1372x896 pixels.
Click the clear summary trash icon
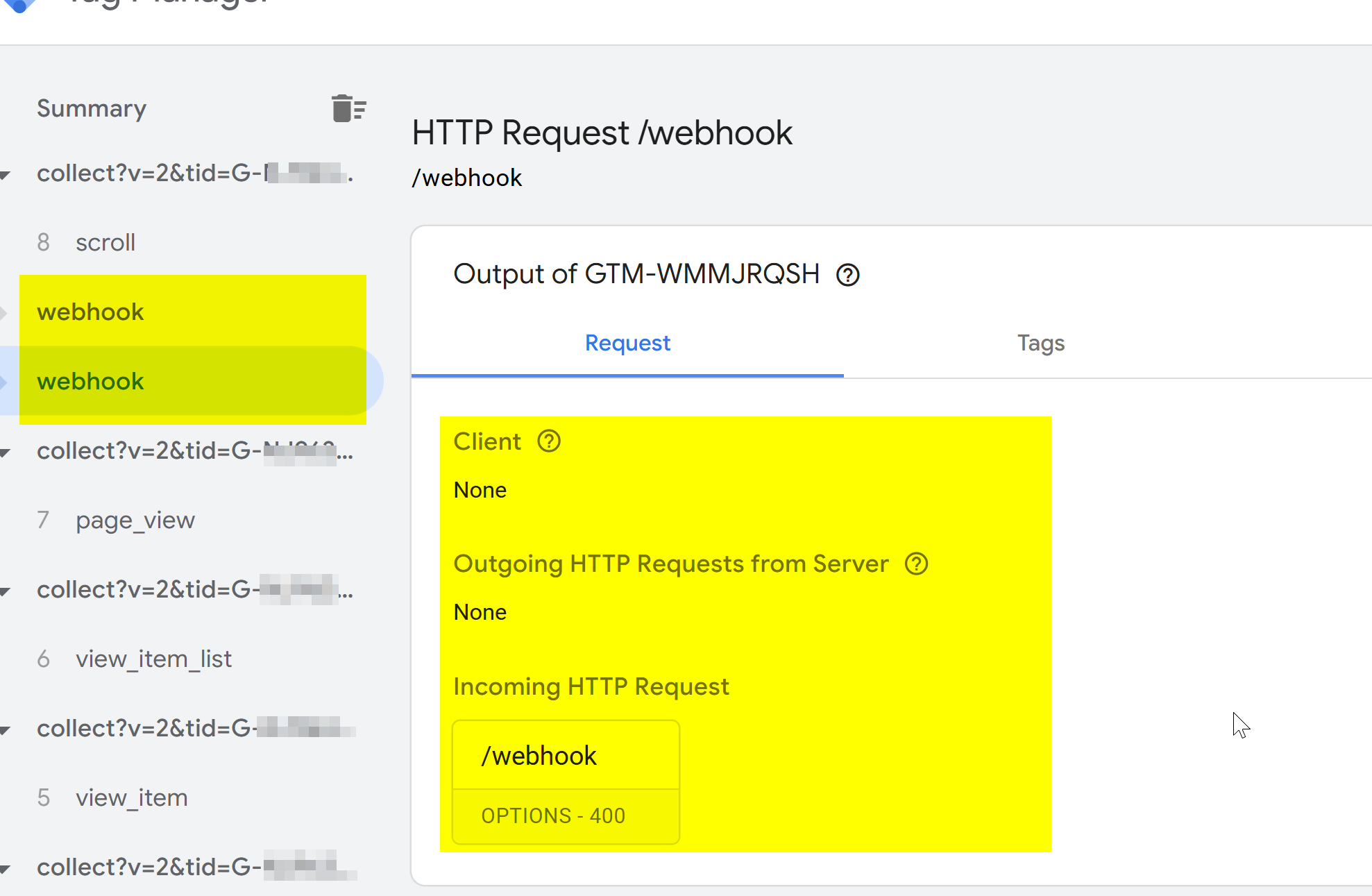[348, 108]
